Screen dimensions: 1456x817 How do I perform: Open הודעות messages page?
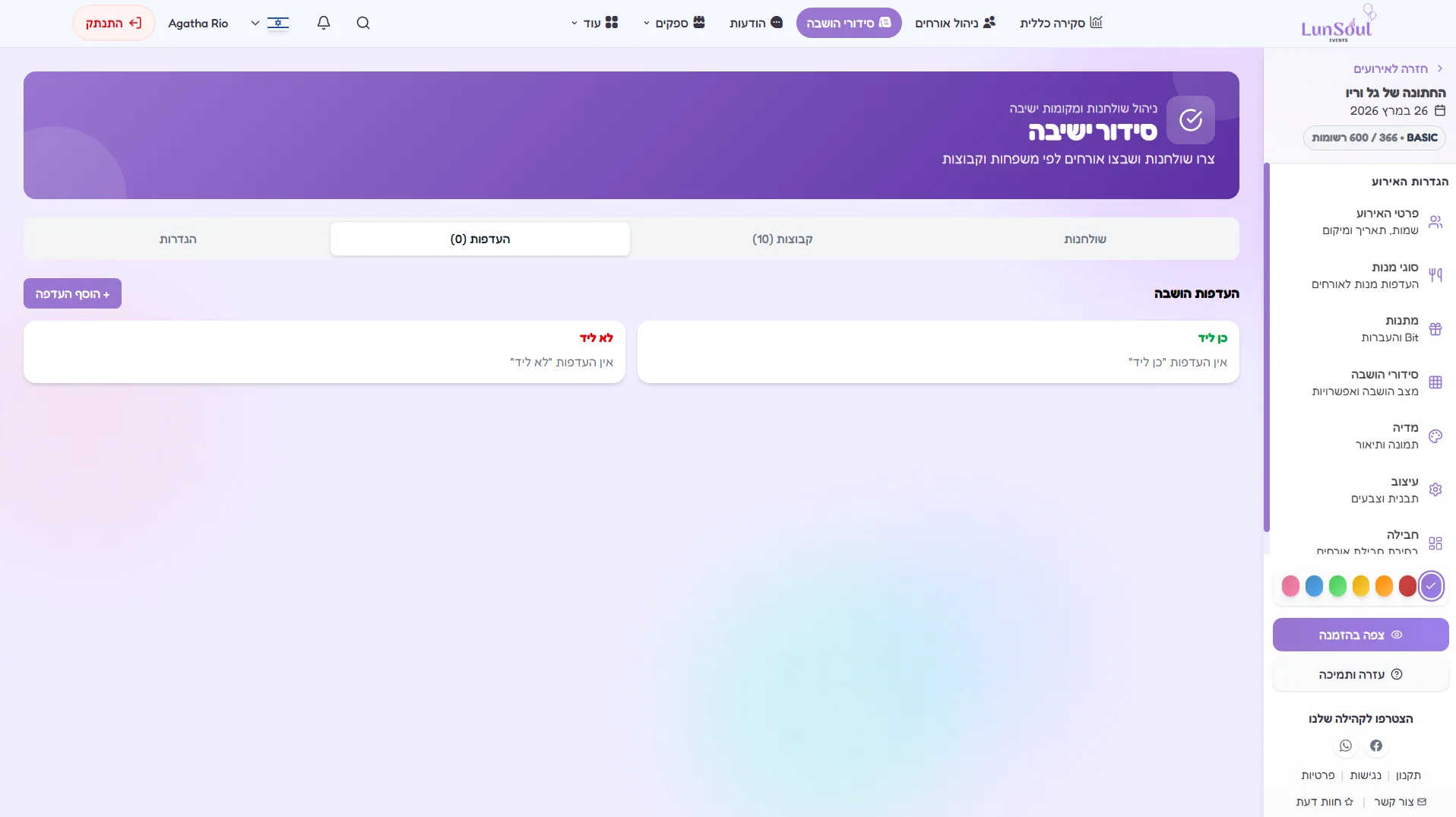pyautogui.click(x=756, y=23)
